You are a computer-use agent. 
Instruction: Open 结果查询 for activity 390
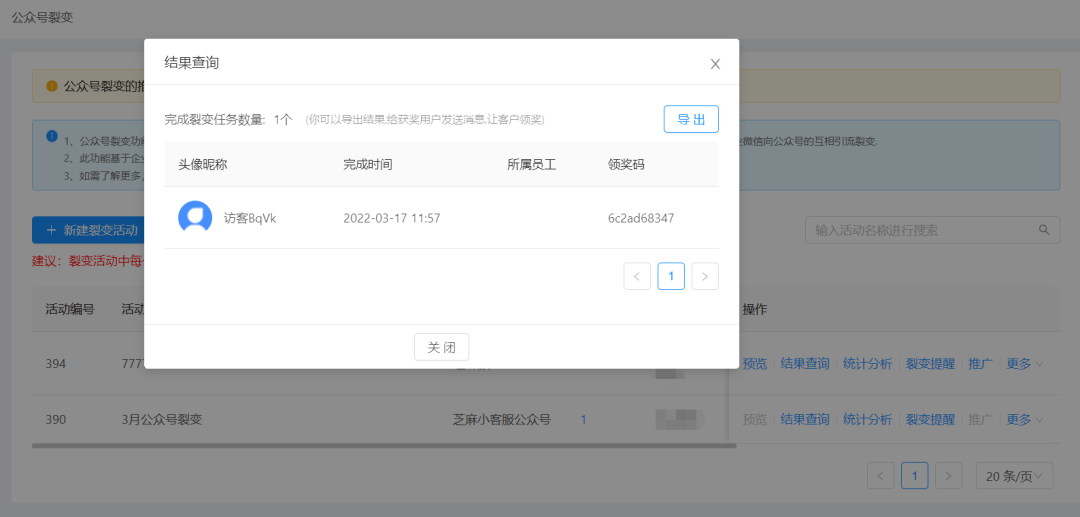pyautogui.click(x=804, y=419)
